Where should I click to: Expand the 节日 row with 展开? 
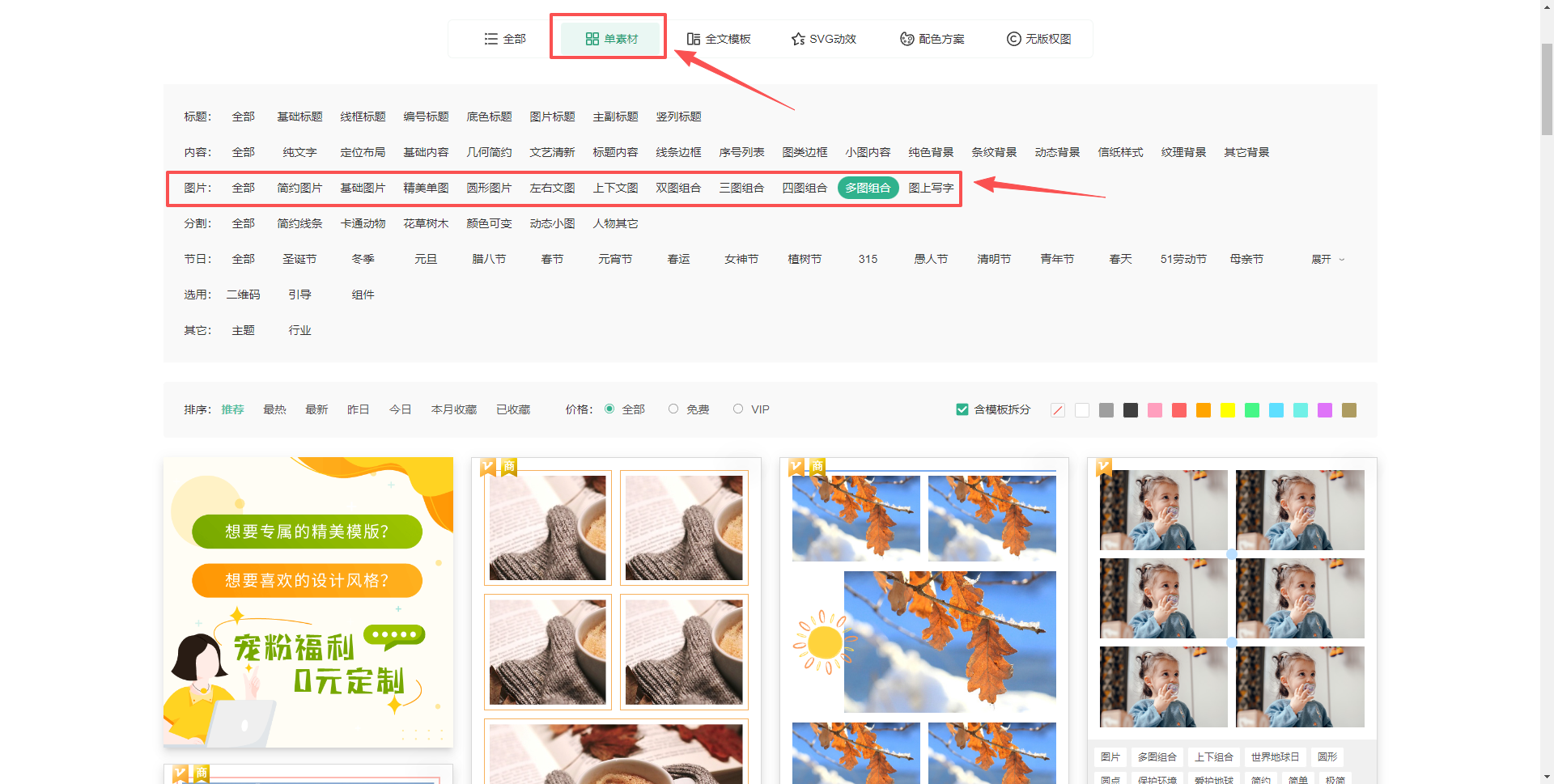1327,259
